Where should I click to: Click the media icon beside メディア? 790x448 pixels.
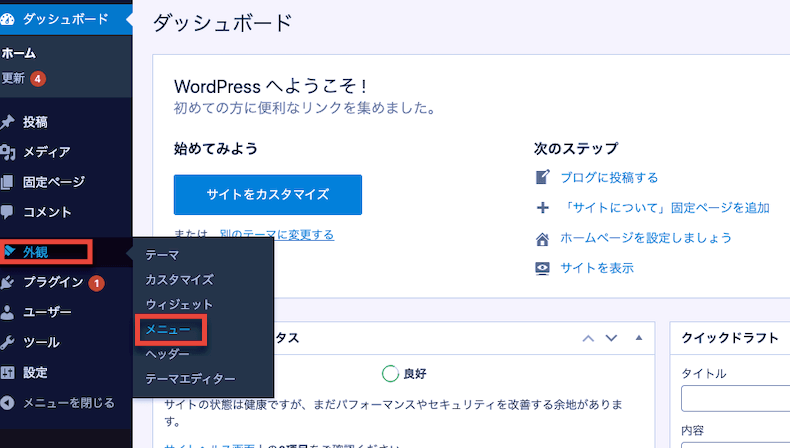pyautogui.click(x=8, y=152)
